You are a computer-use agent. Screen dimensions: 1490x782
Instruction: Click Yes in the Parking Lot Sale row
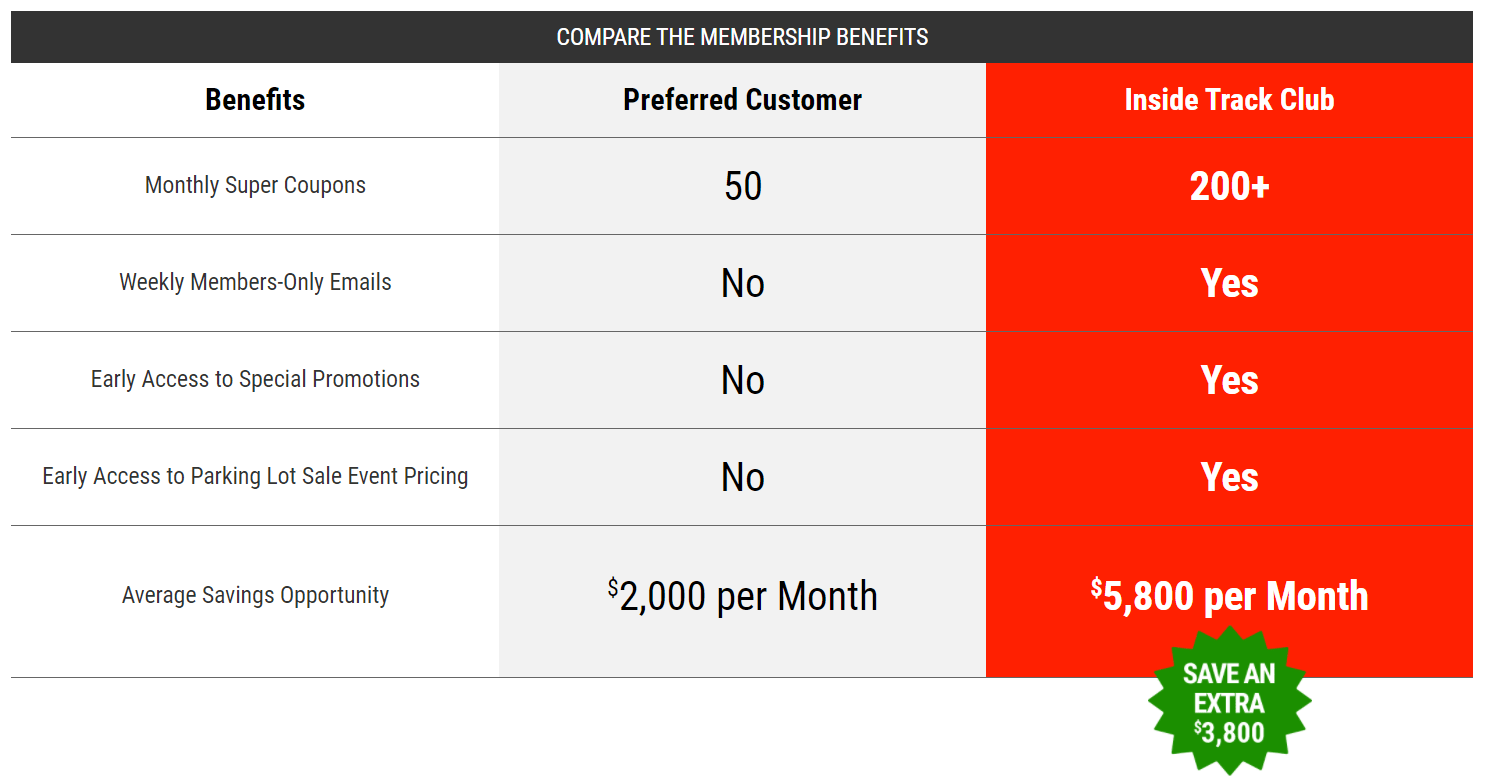(1229, 478)
